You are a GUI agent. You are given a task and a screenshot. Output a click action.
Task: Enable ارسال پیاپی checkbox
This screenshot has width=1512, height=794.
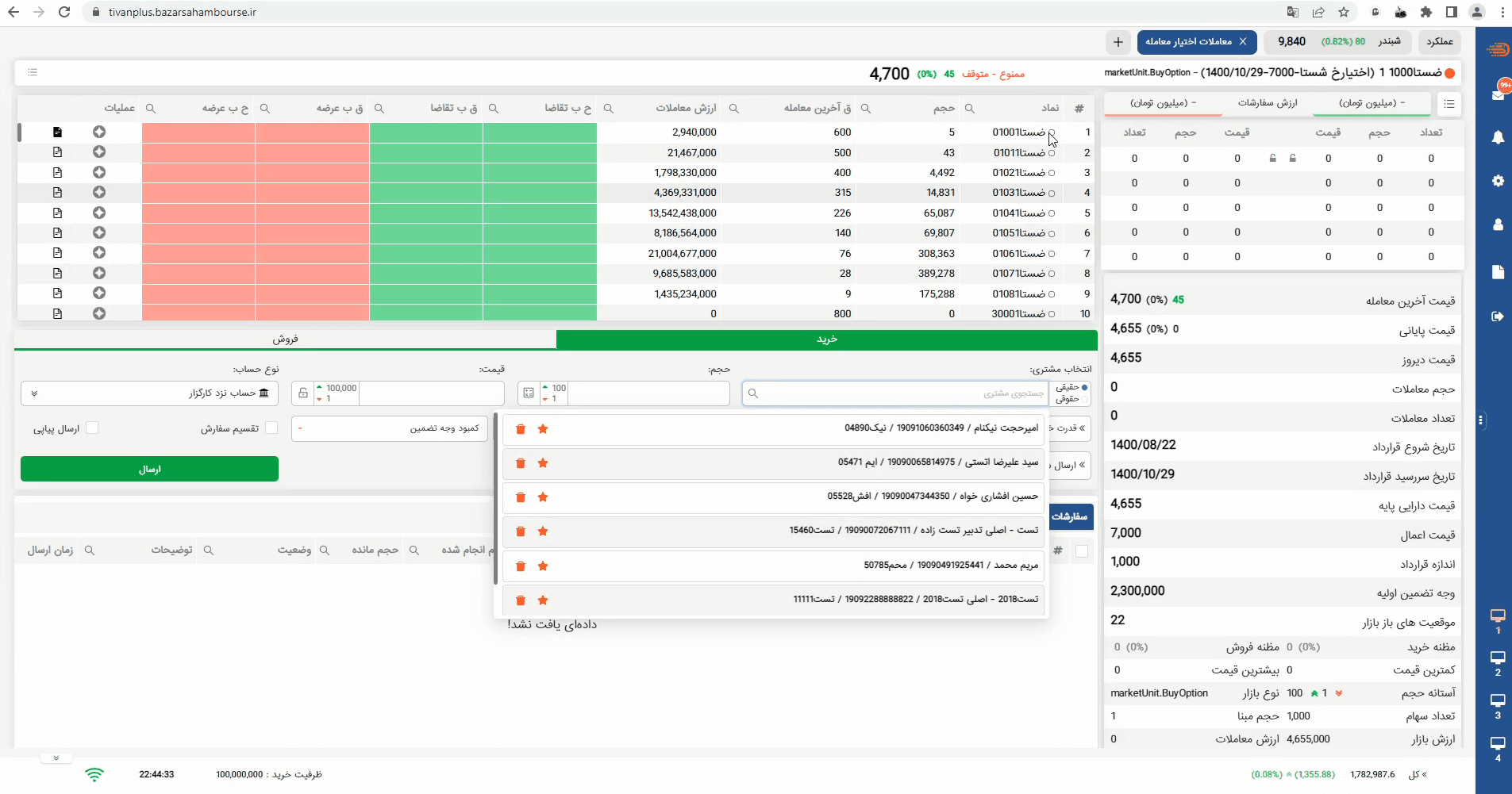[x=92, y=428]
